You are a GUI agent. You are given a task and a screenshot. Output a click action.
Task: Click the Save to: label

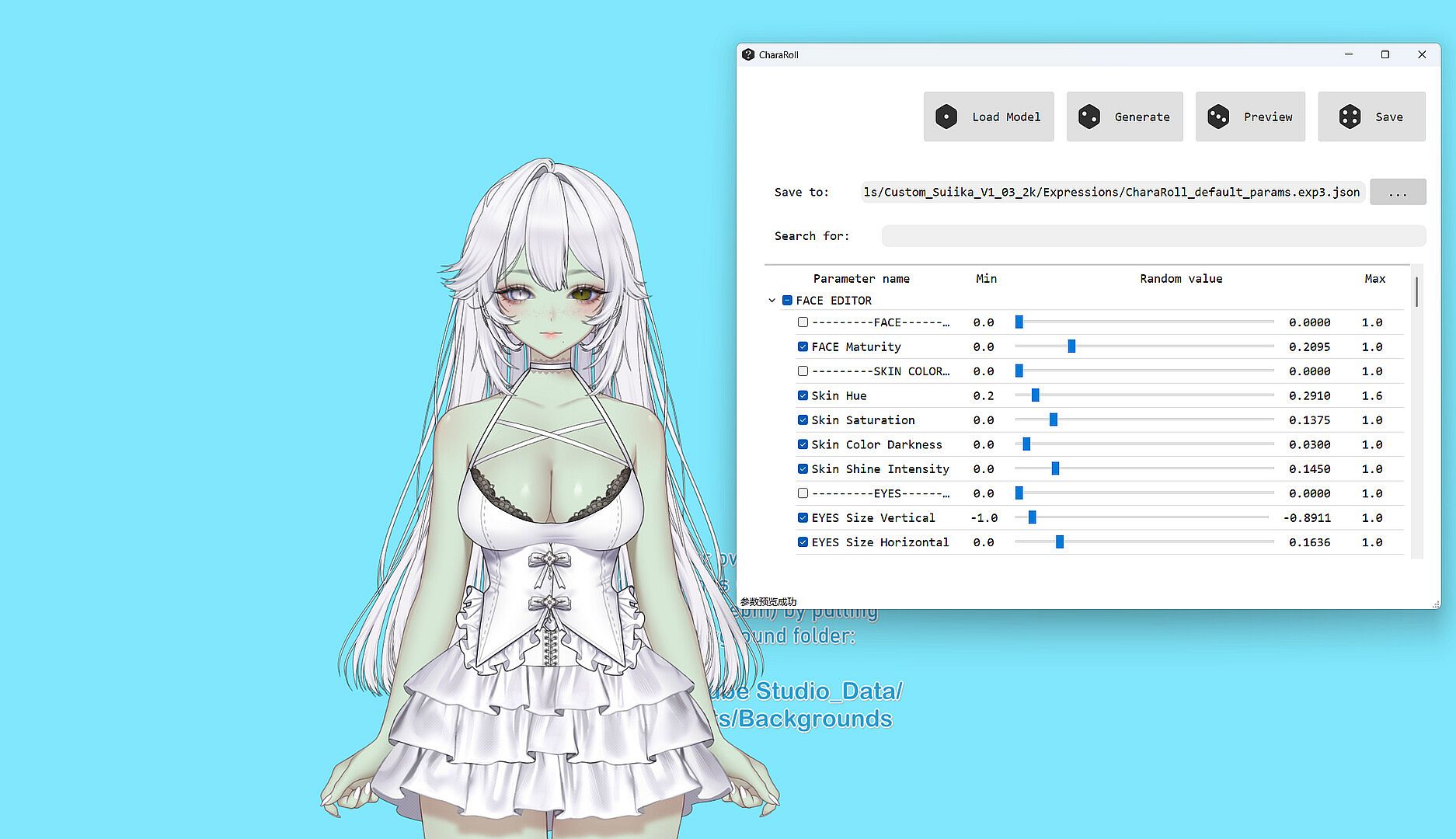[802, 193]
